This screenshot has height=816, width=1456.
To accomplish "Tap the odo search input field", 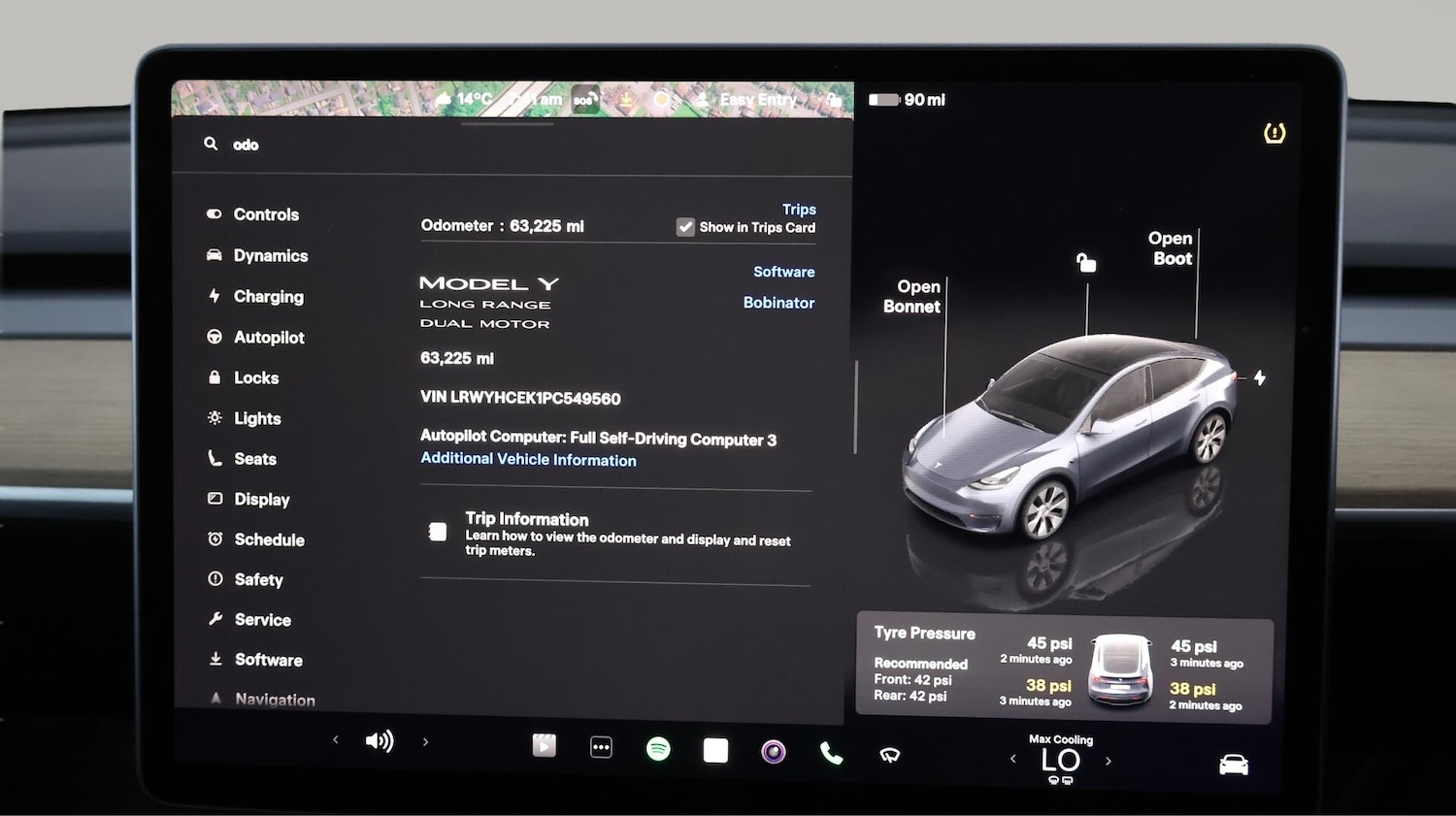I will (x=246, y=144).
